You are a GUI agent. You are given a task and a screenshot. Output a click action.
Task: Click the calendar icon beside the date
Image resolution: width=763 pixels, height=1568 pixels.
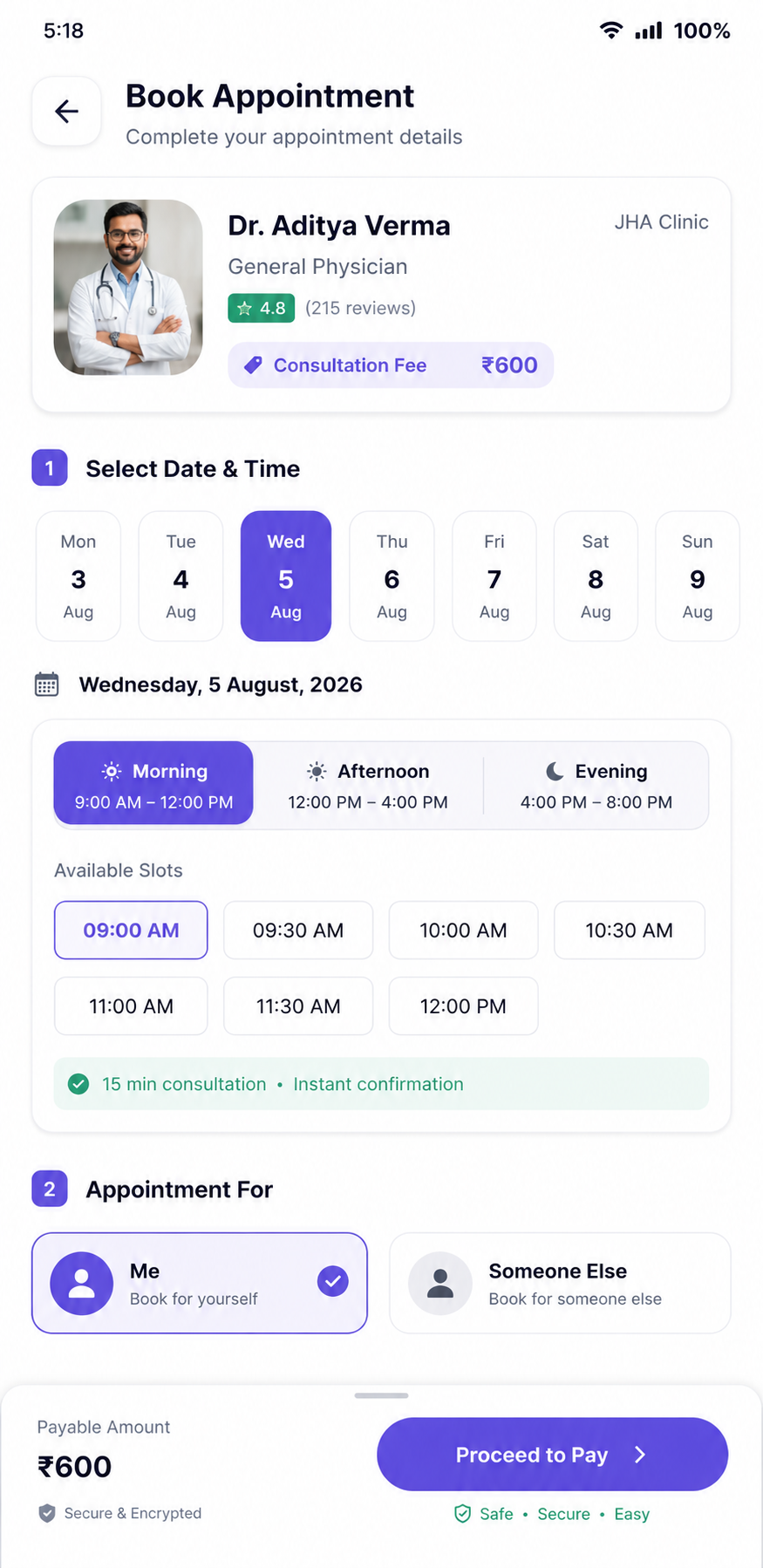pos(47,685)
